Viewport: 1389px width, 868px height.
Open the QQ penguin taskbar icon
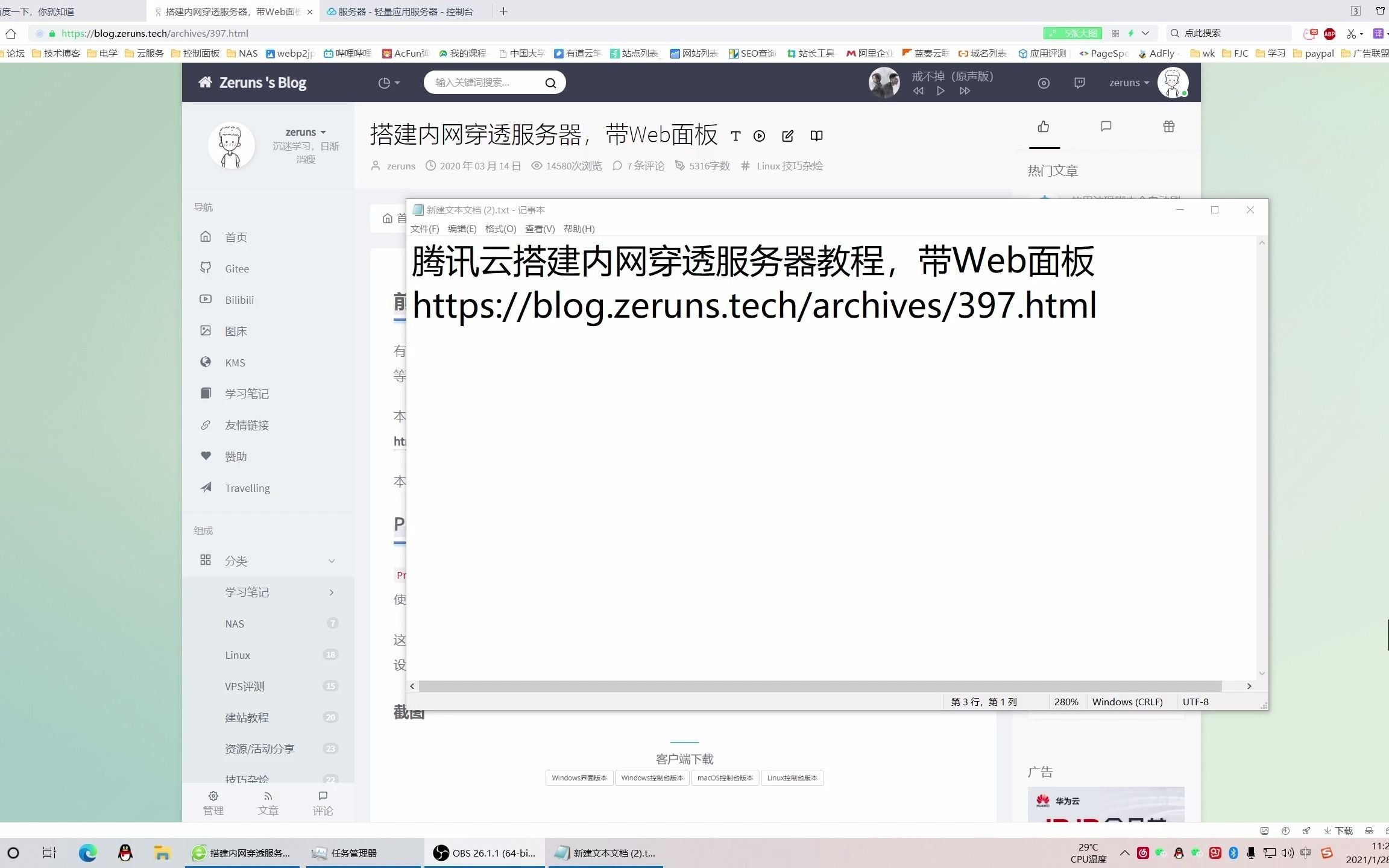pos(125,853)
